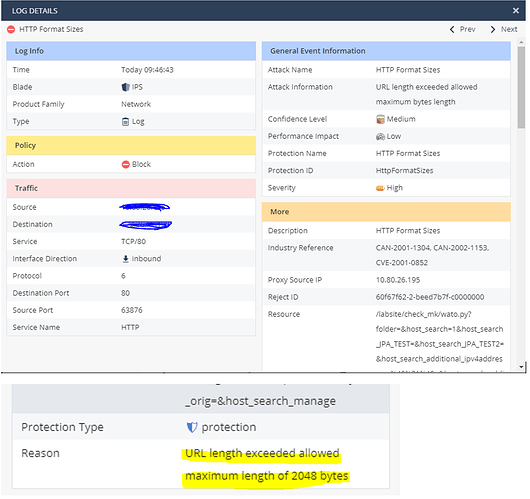This screenshot has height=499, width=530.
Task: Click the Log type icon
Action: [125, 122]
